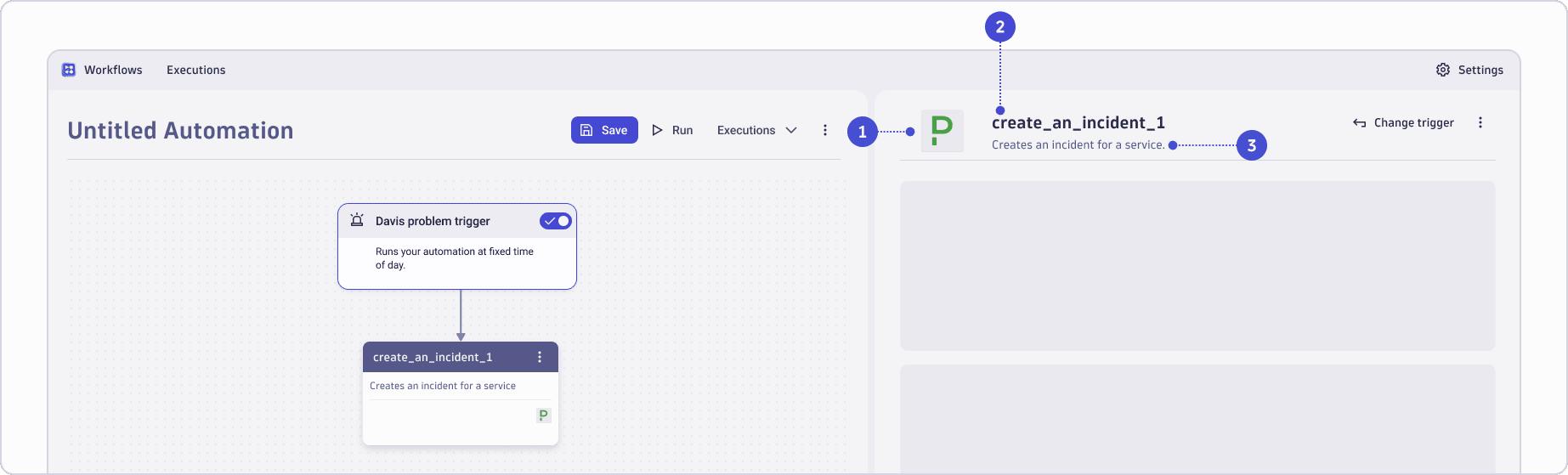The width and height of the screenshot is (1568, 475).
Task: Toggle the Davis problem trigger switch
Action: point(556,221)
